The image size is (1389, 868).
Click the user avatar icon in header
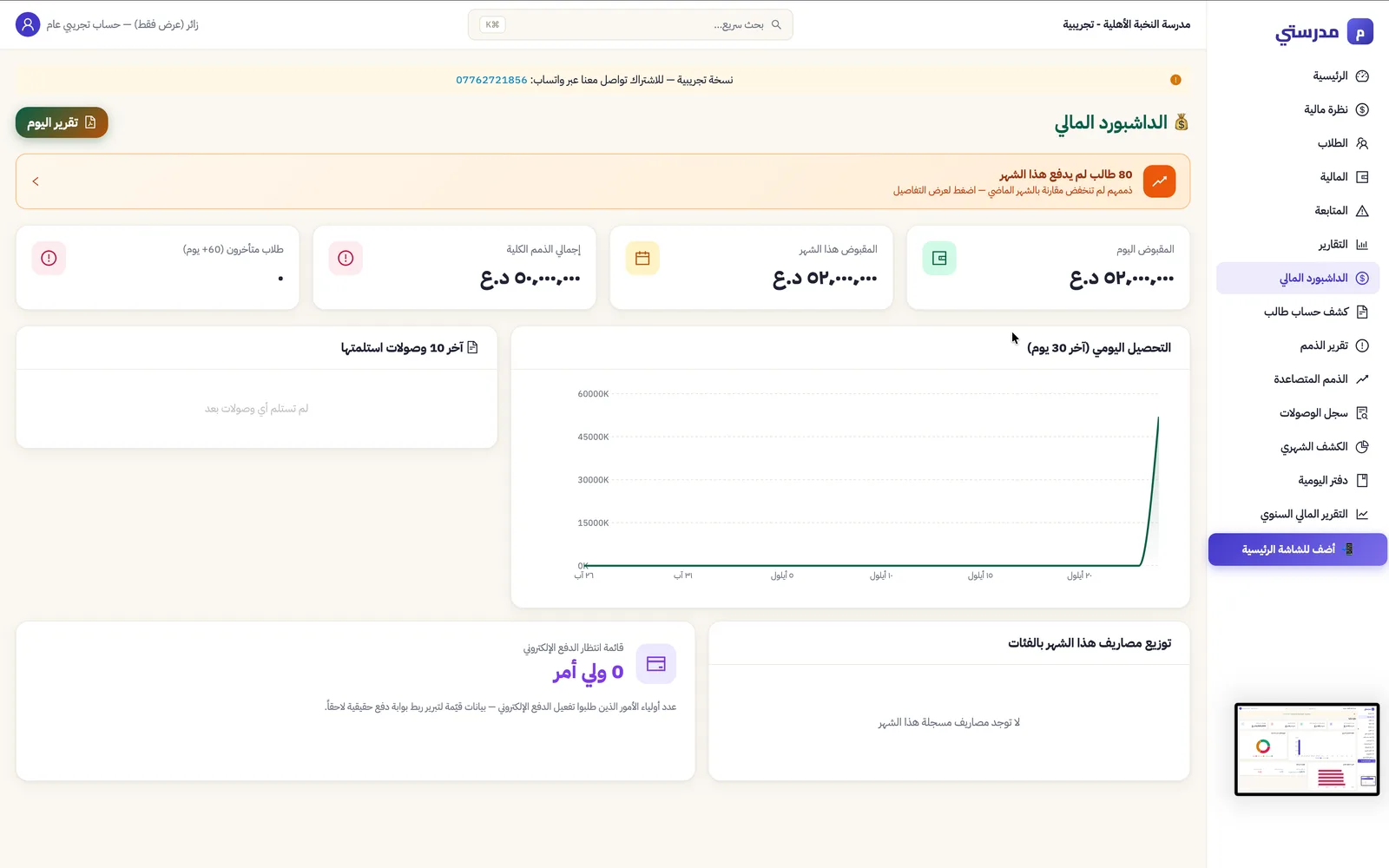(x=28, y=24)
